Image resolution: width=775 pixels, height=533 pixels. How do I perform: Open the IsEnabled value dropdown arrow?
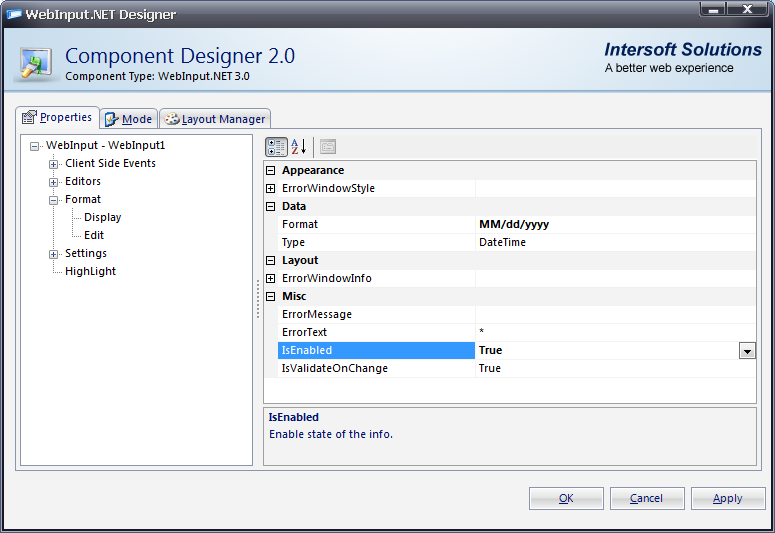747,351
